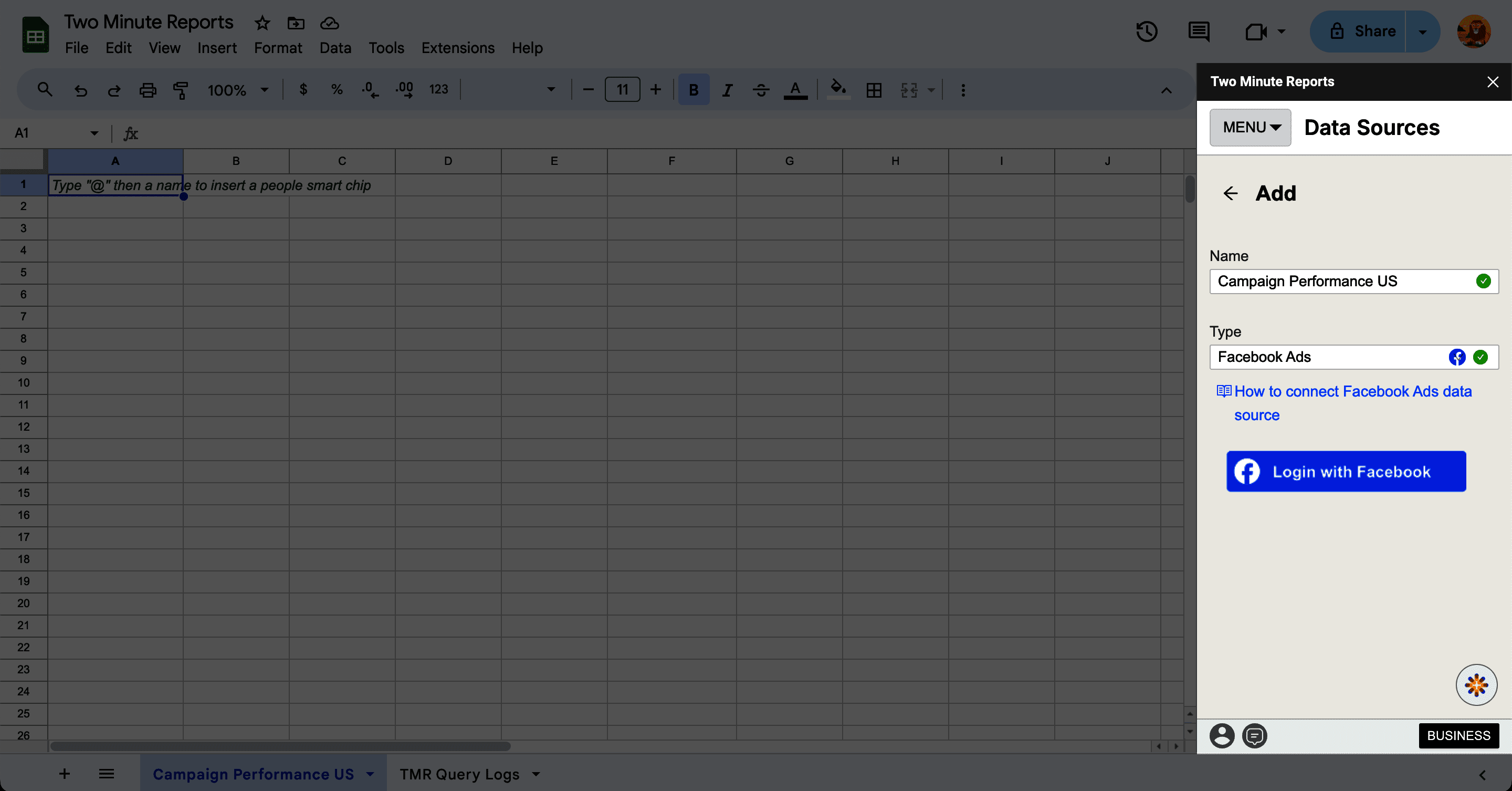Open the fill color paint bucket
This screenshot has height=791, width=1512.
[x=837, y=90]
